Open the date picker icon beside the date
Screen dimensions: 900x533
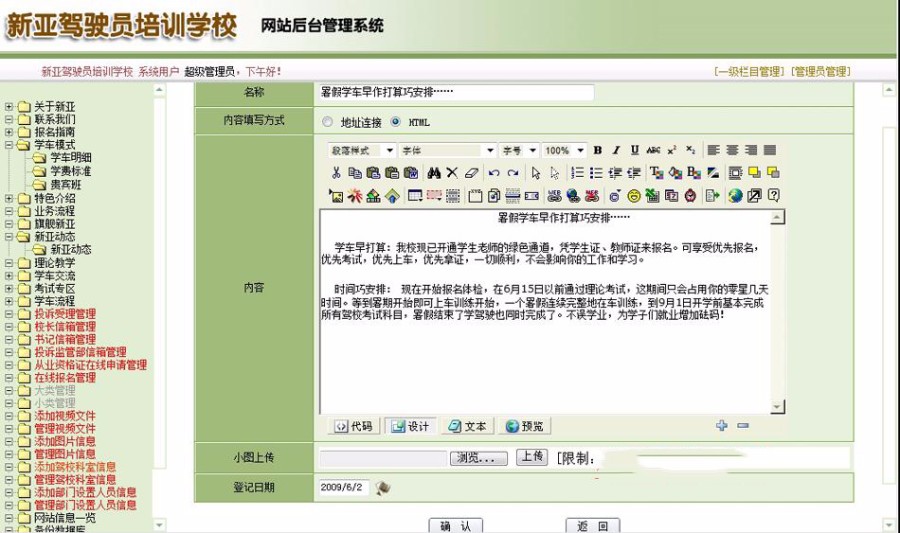(x=383, y=488)
